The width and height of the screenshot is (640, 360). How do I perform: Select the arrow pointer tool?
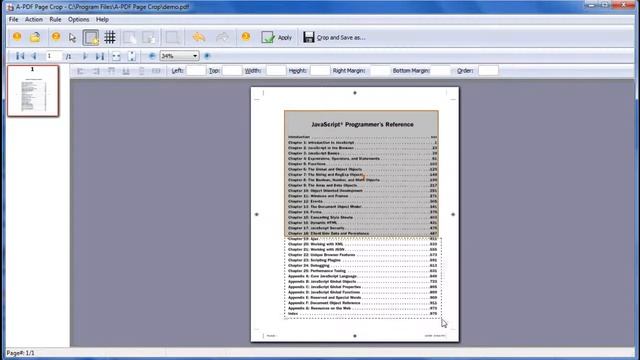pos(72,37)
